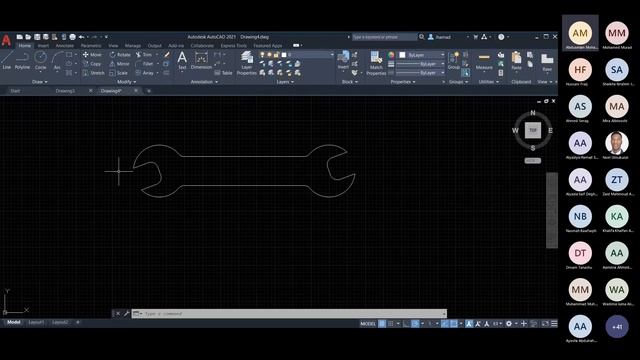Image resolution: width=640 pixels, height=360 pixels.
Task: Choose the Stretch command
Action: pos(93,73)
